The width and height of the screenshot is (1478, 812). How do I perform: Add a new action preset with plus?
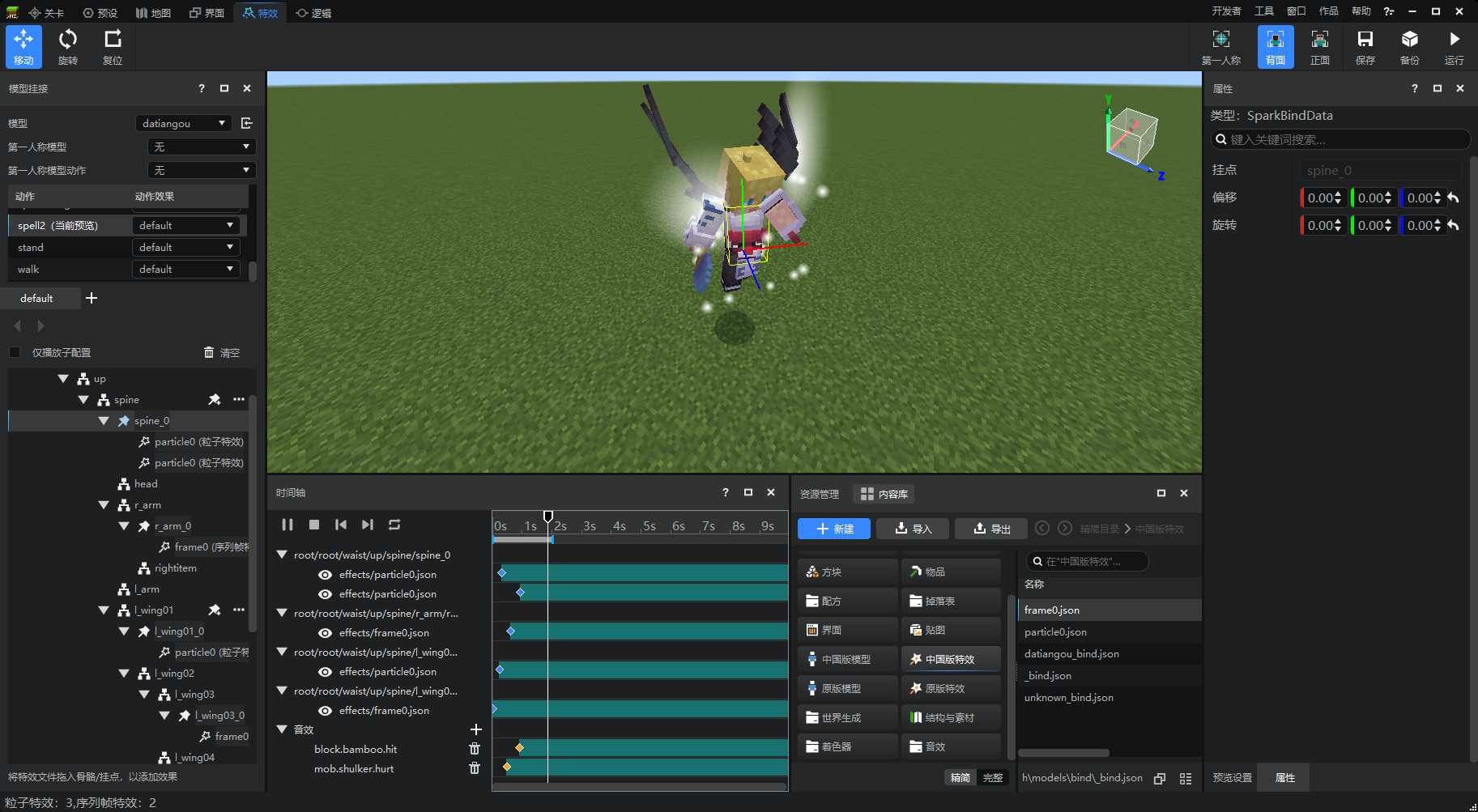(x=92, y=298)
